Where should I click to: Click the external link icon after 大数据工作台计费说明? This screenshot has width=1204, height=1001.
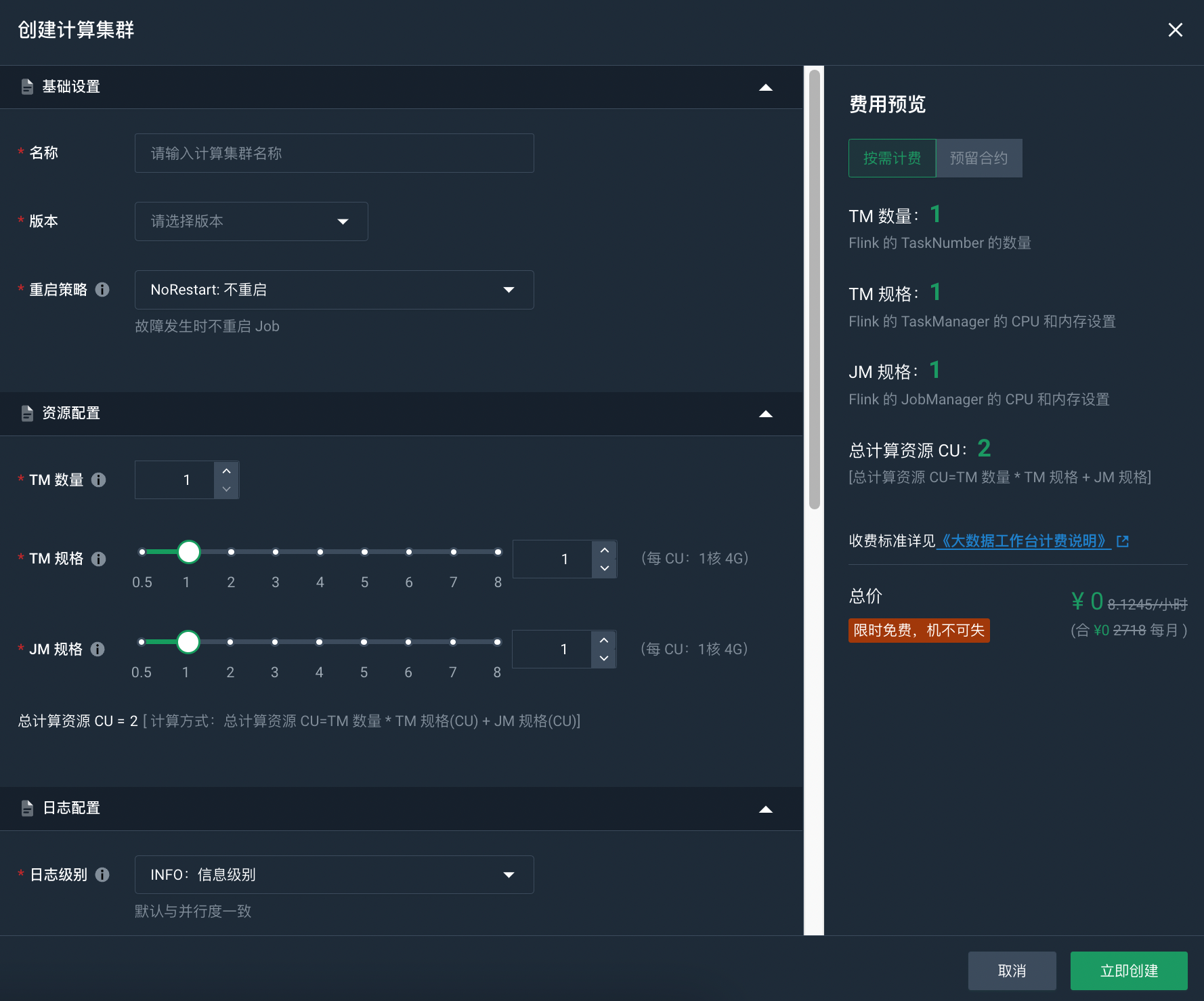(x=1123, y=541)
